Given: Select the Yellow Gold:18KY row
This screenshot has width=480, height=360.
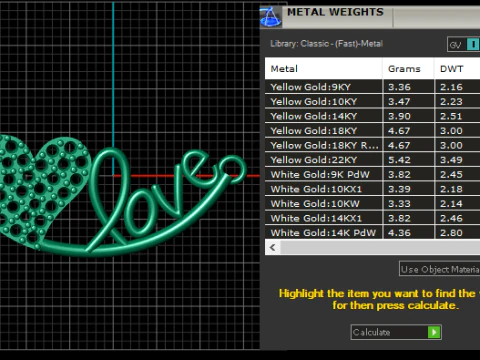Looking at the screenshot, I should coord(372,131).
